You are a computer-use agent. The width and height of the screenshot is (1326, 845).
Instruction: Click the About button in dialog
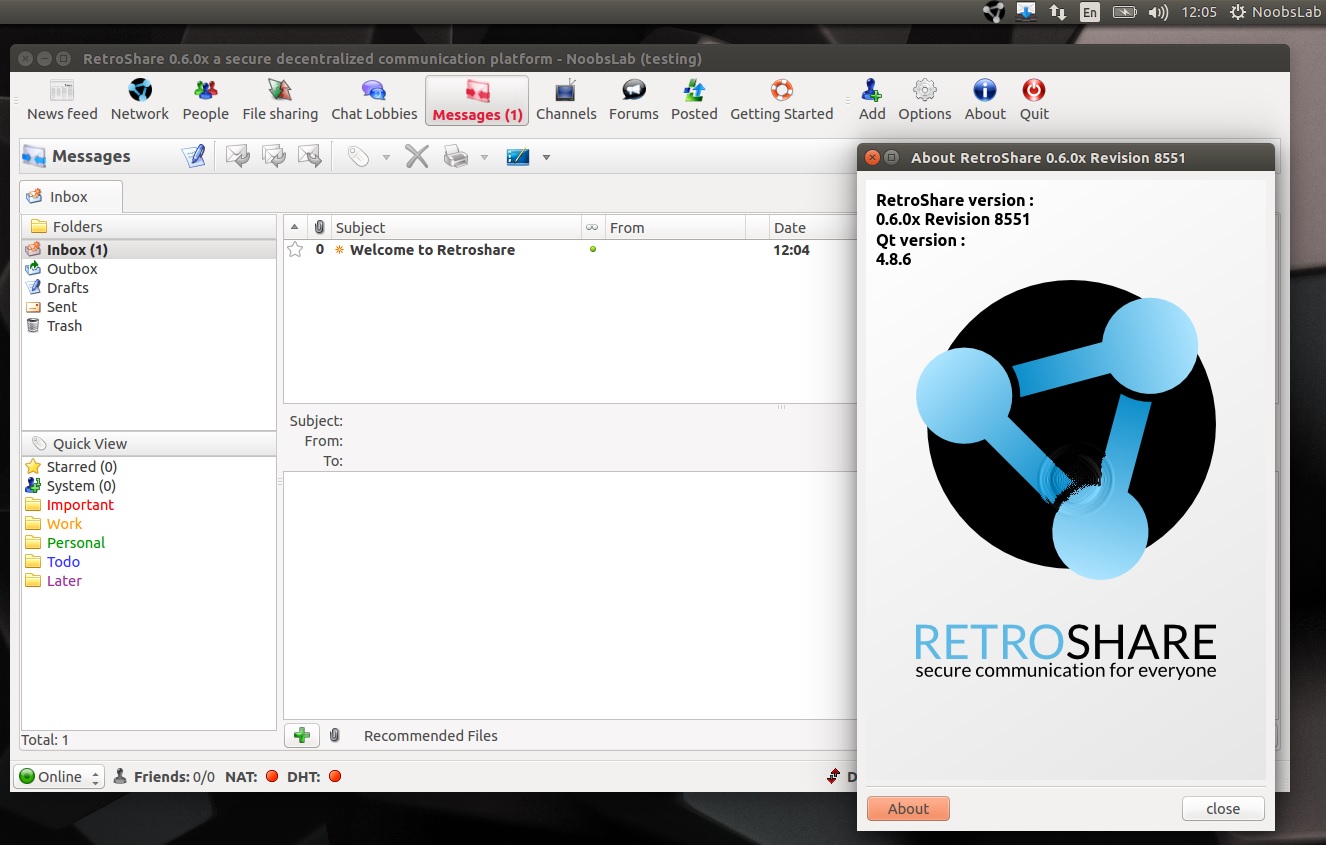point(908,809)
